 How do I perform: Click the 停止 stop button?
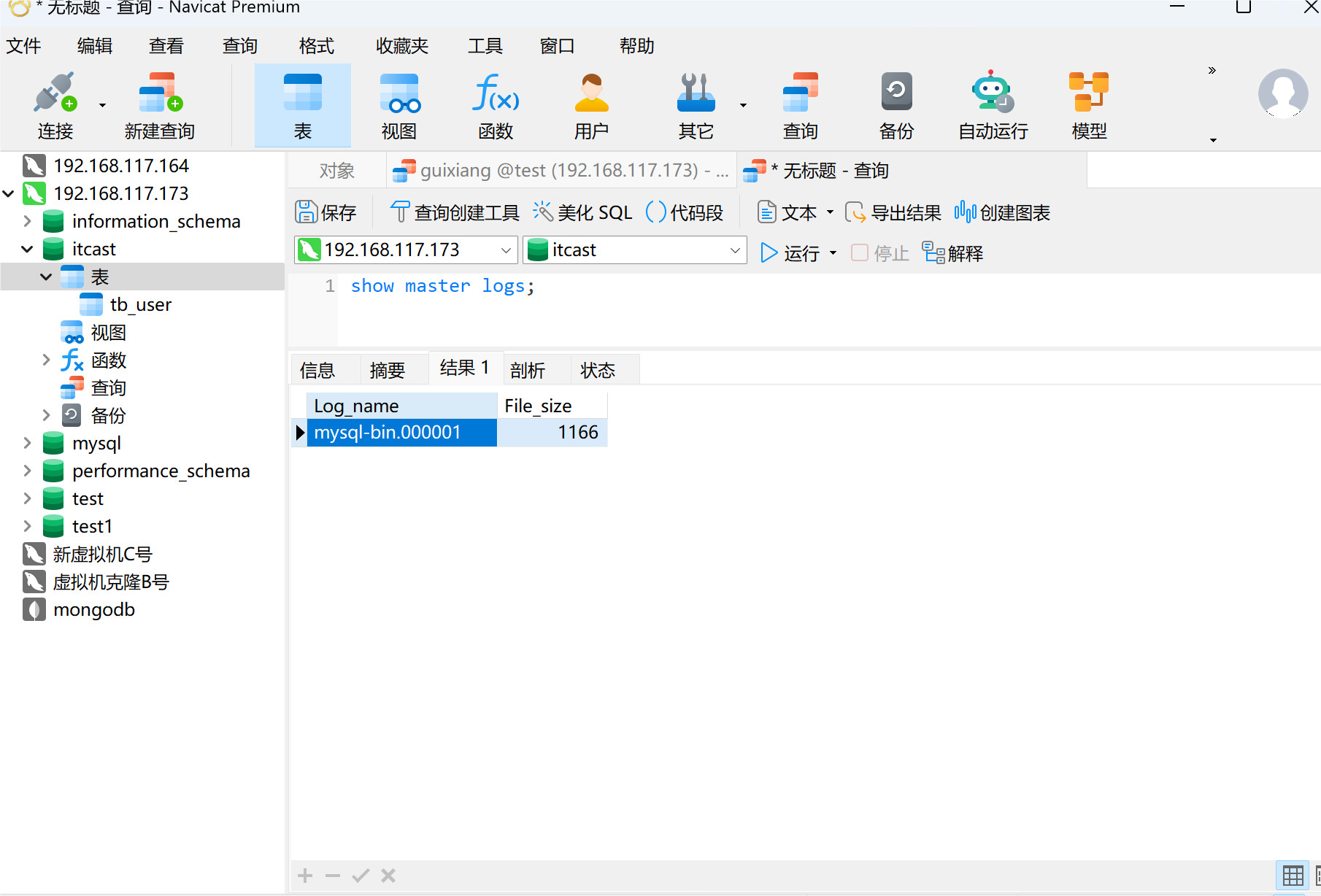[880, 253]
